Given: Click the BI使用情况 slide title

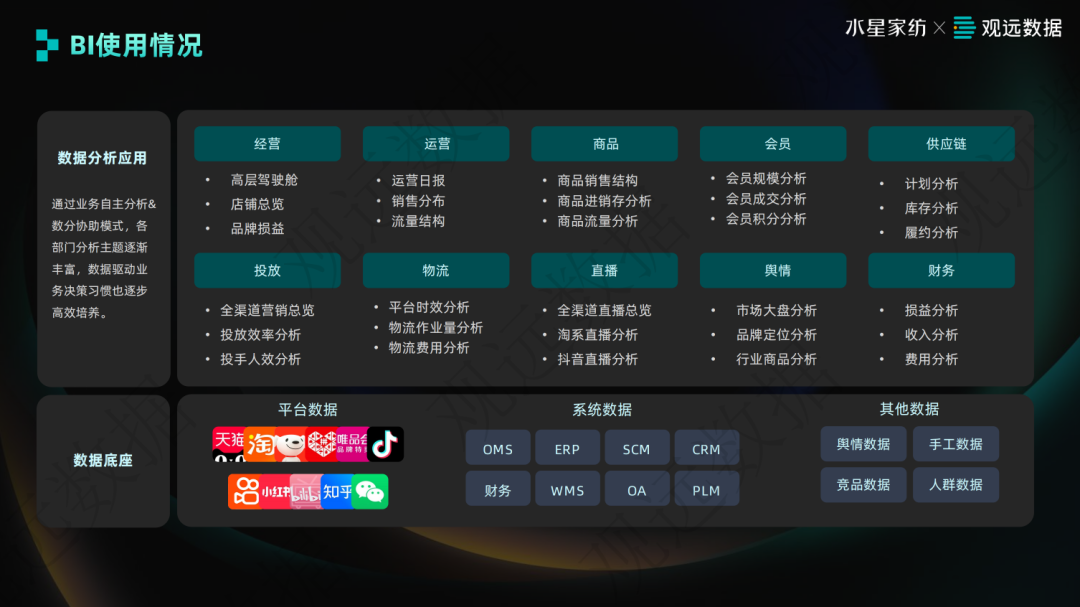Looking at the screenshot, I should click(136, 45).
